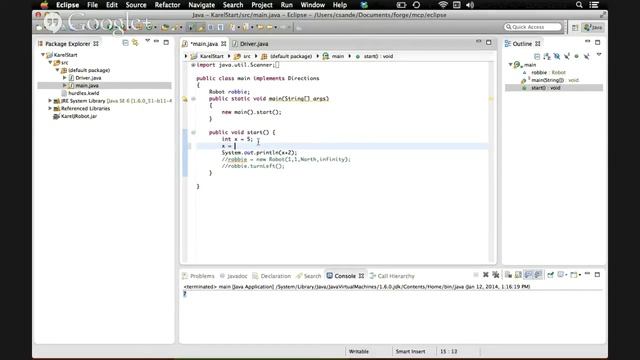The height and width of the screenshot is (360, 640).
Task: Expand the main.java tree node
Action: [x=64, y=85]
